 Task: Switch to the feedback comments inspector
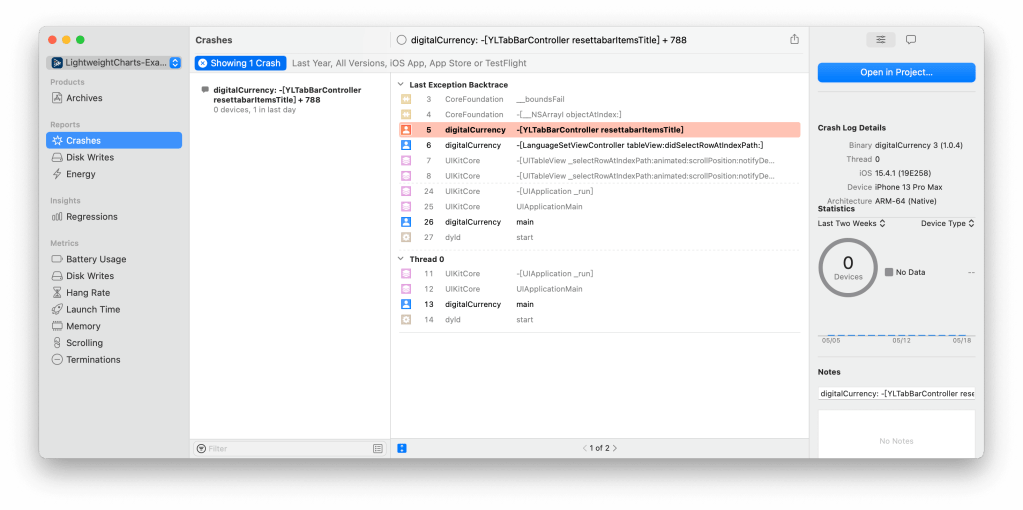pyautogui.click(x=910, y=40)
